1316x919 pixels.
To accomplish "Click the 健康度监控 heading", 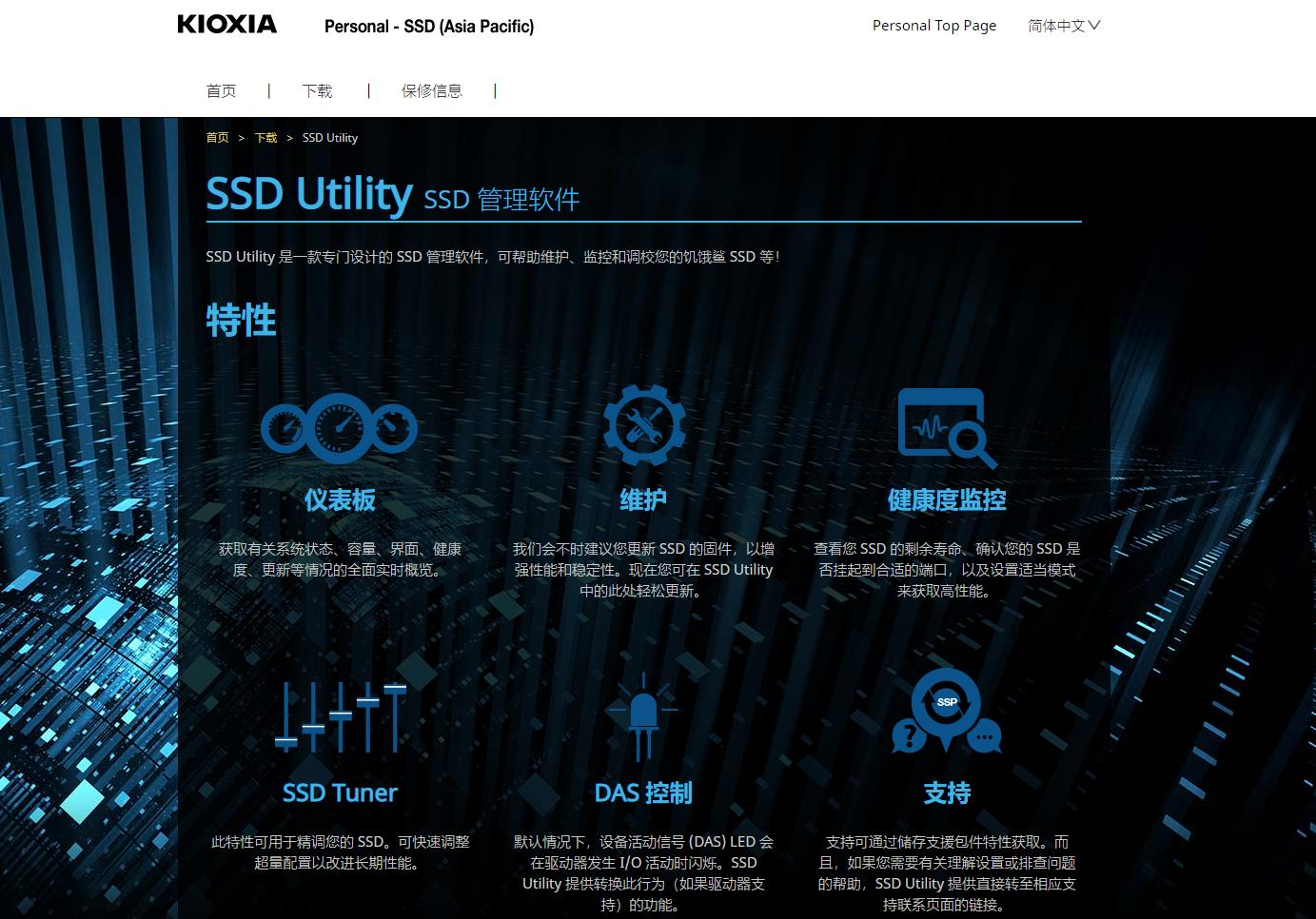I will click(x=947, y=500).
